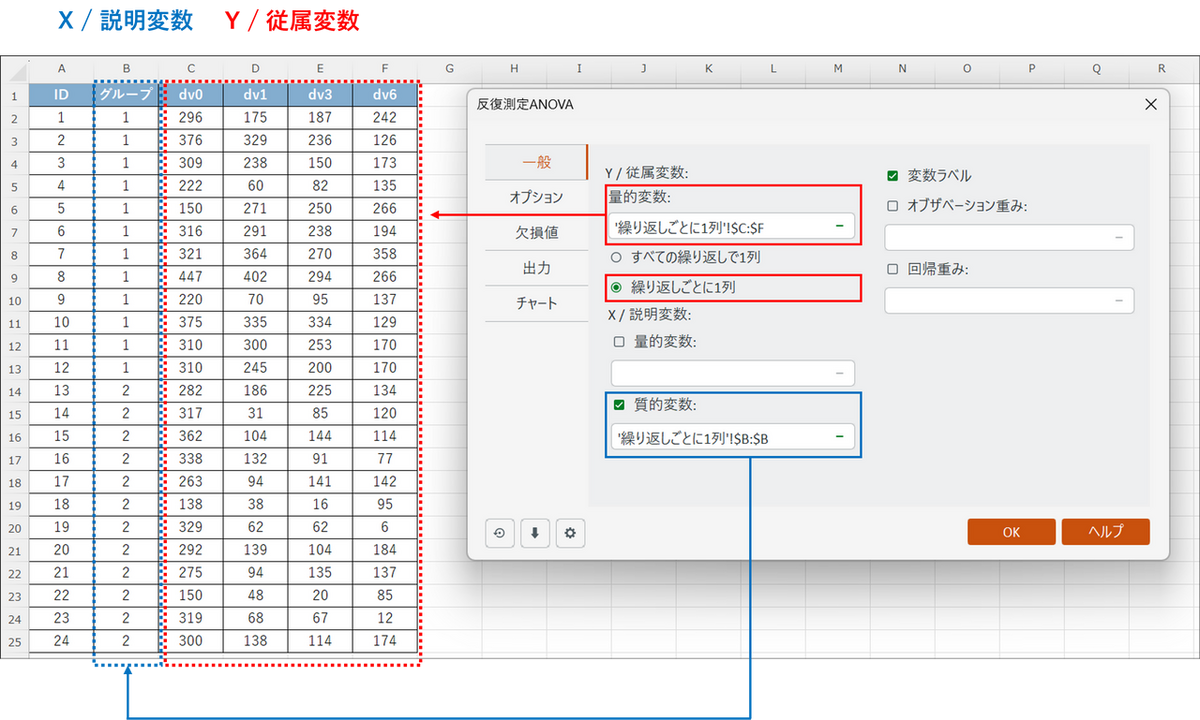1200x720 pixels.
Task: Click range selector icon in X 量的変数 field
Action: (839, 374)
